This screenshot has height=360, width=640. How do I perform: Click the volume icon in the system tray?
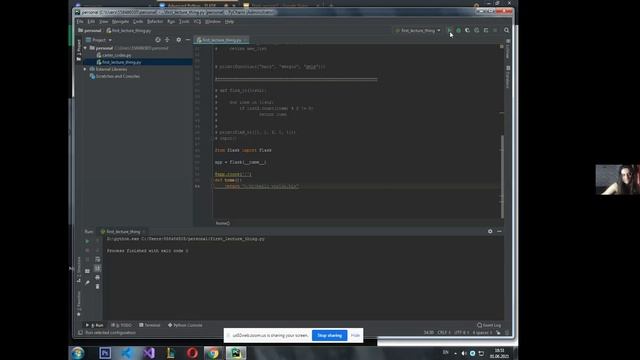[464, 353]
